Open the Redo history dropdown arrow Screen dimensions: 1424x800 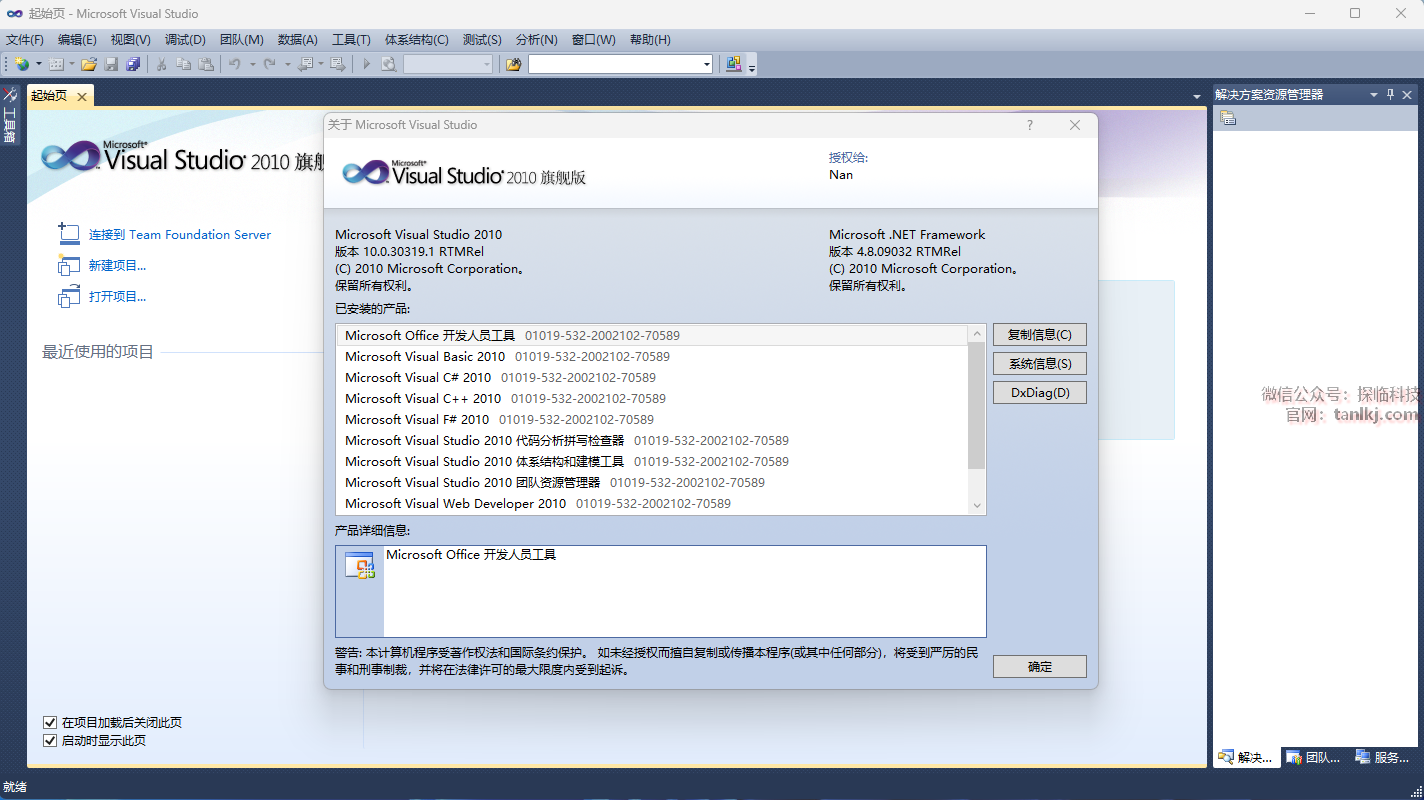pyautogui.click(x=286, y=64)
